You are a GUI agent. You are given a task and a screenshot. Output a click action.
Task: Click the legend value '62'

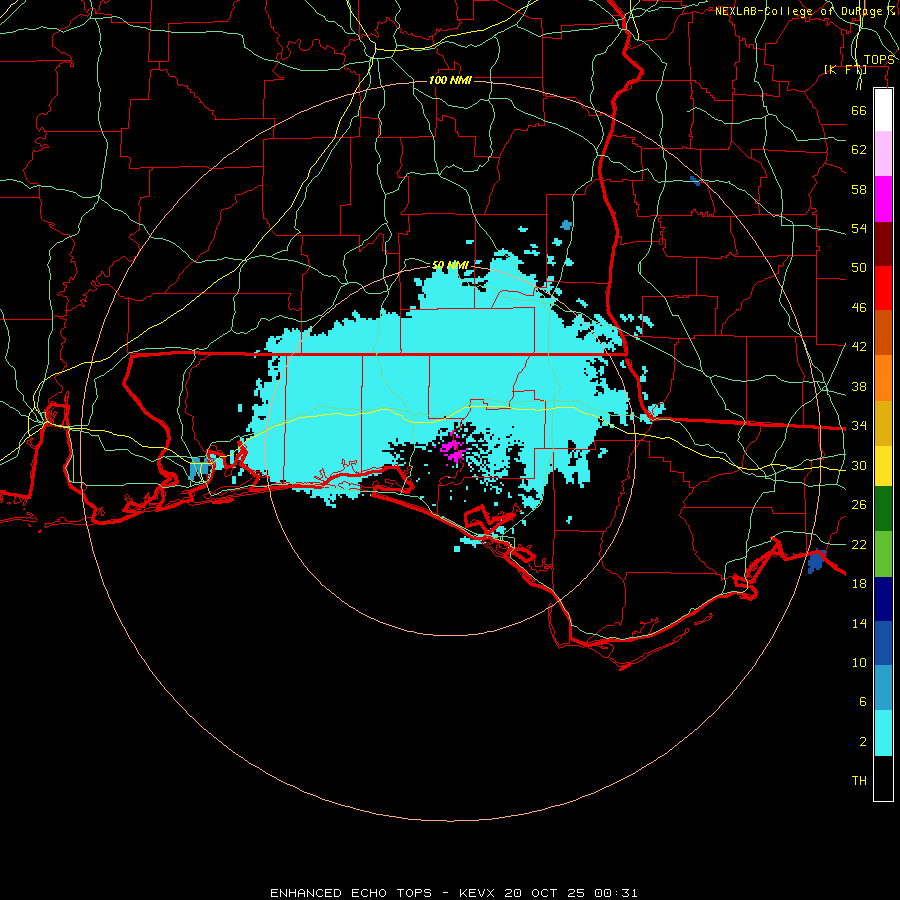[859, 149]
